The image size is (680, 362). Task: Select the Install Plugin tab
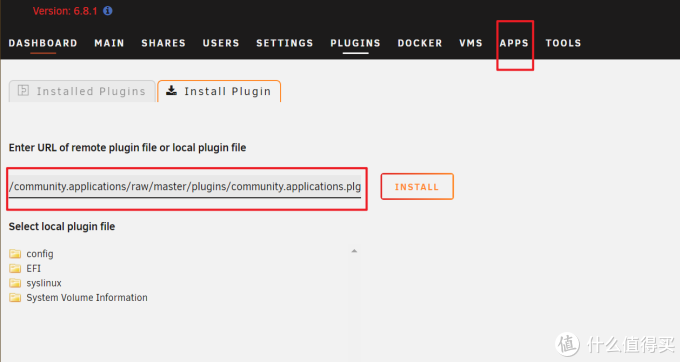(219, 91)
